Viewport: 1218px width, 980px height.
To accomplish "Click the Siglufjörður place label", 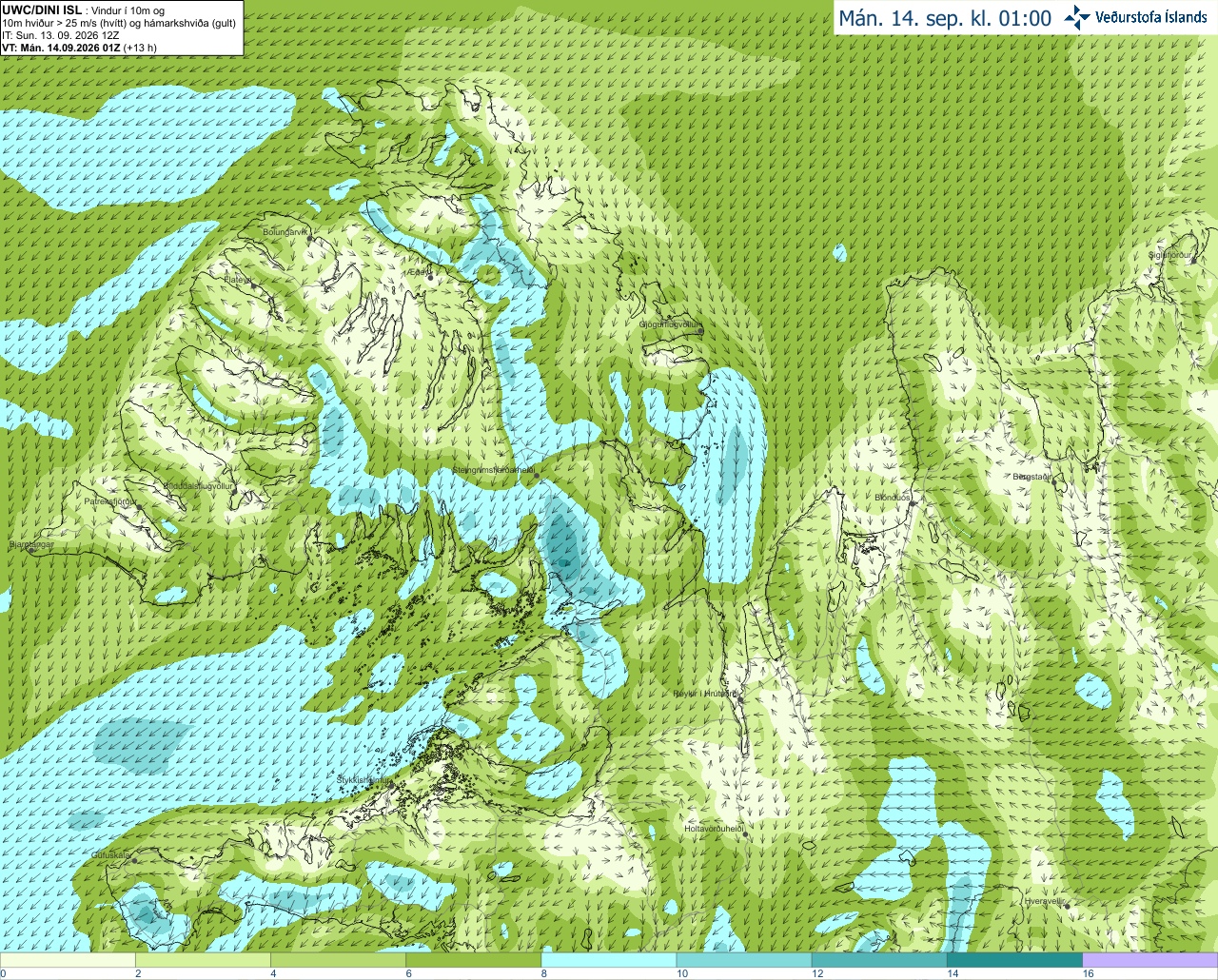I will 1170,255.
